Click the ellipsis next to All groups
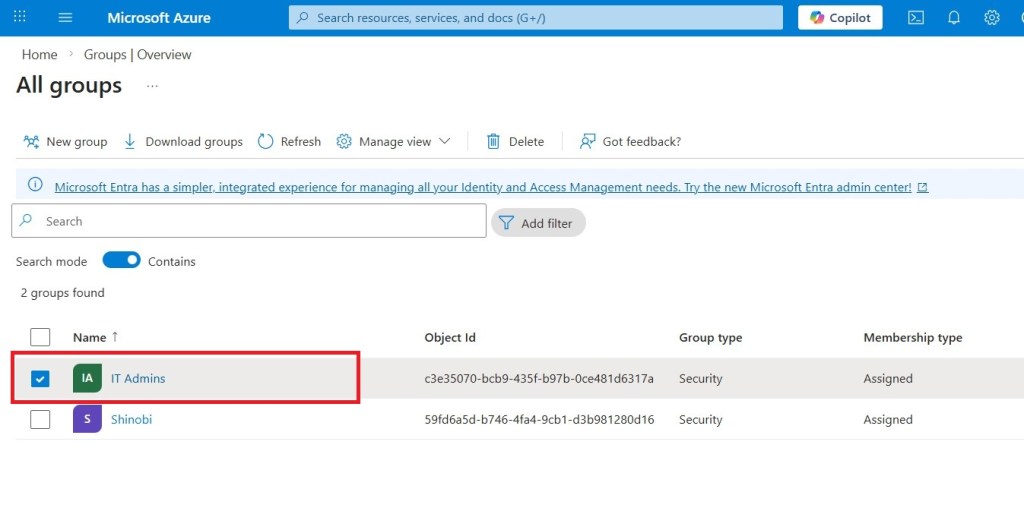This screenshot has width=1024, height=511. (152, 86)
